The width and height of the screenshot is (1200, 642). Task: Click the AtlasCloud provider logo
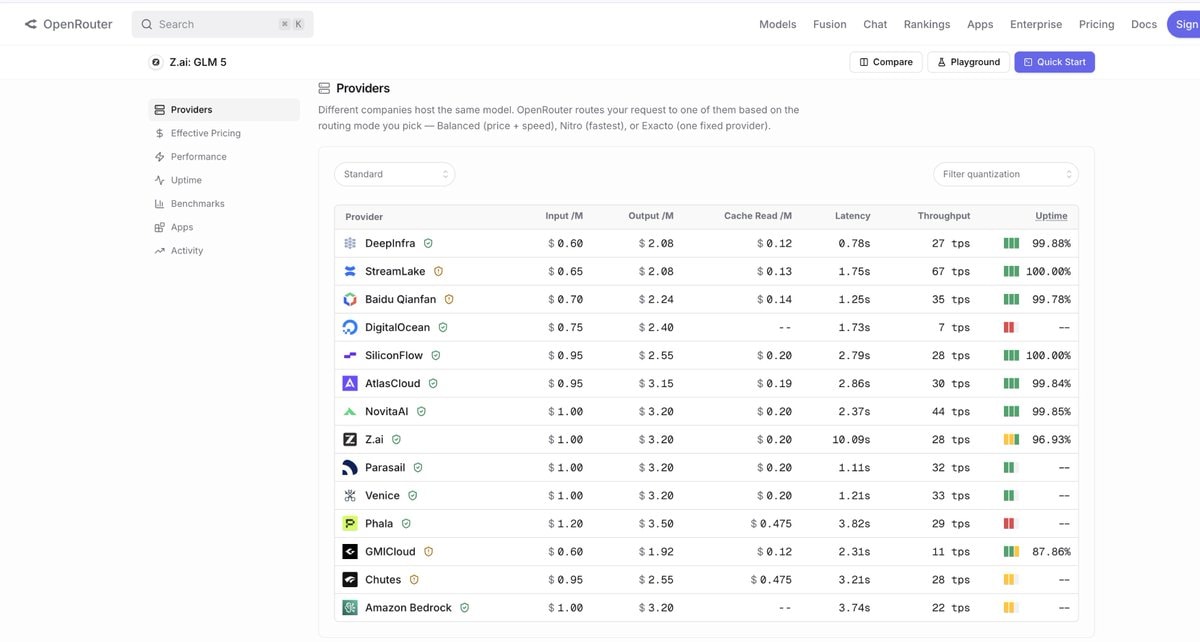pos(350,383)
